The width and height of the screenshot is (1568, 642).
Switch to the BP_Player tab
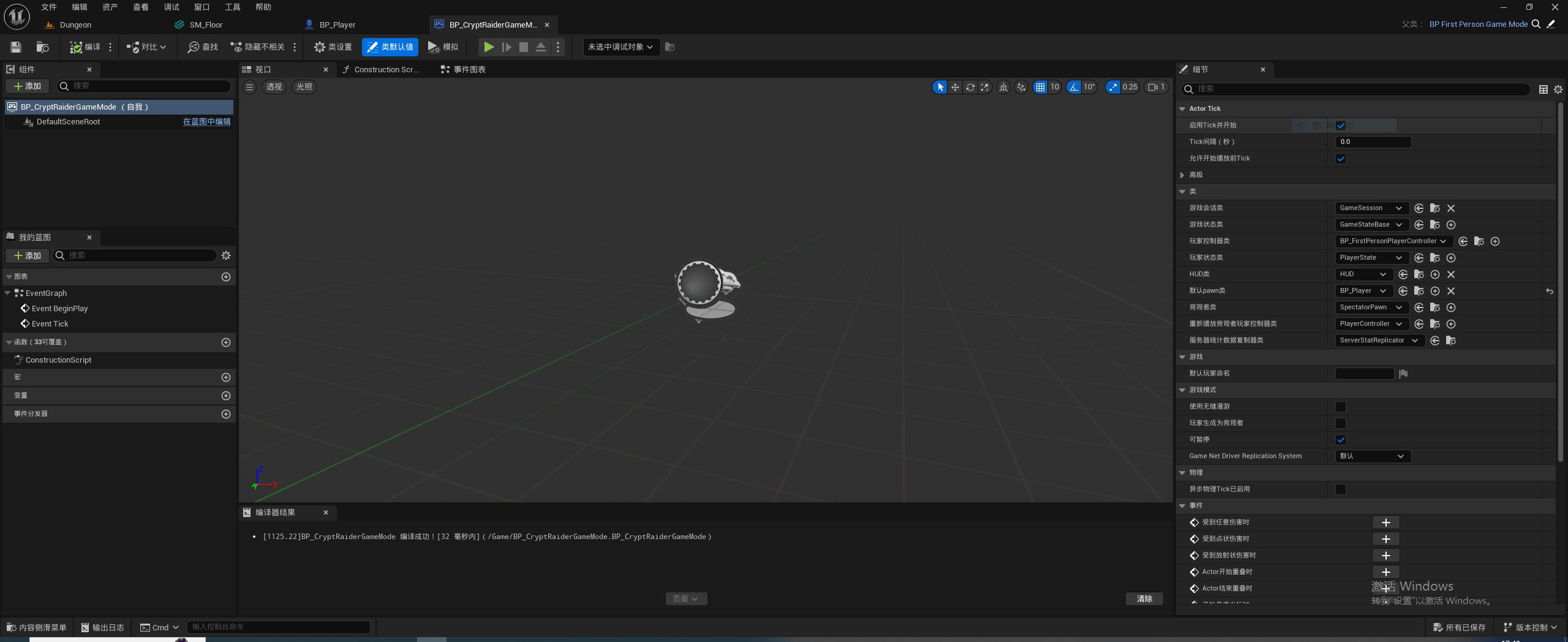pos(337,25)
